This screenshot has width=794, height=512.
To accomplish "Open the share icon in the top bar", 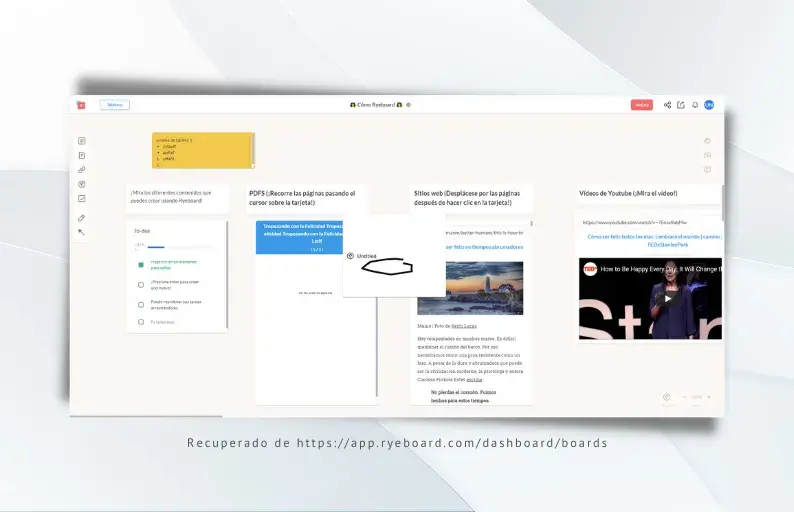I will 667,105.
